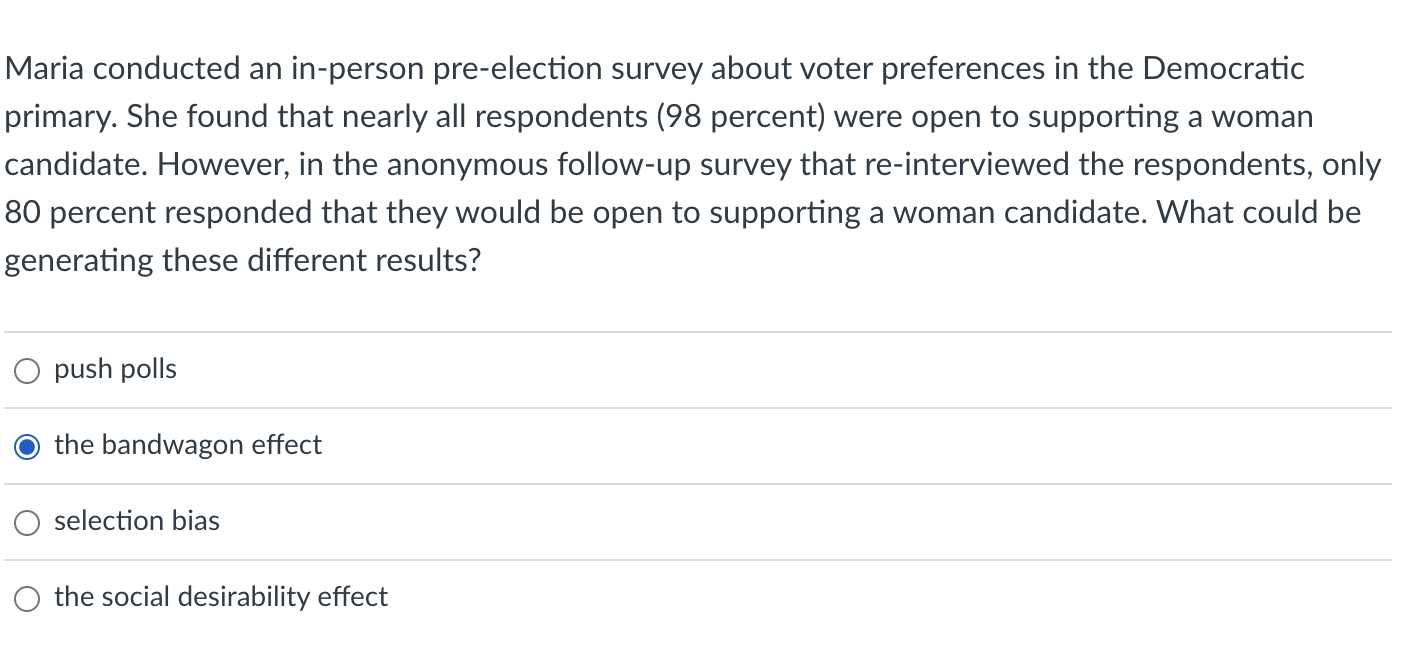Click the word "Democratic" in the question
Image resolution: width=1414 pixels, height=666 pixels.
click(1223, 69)
